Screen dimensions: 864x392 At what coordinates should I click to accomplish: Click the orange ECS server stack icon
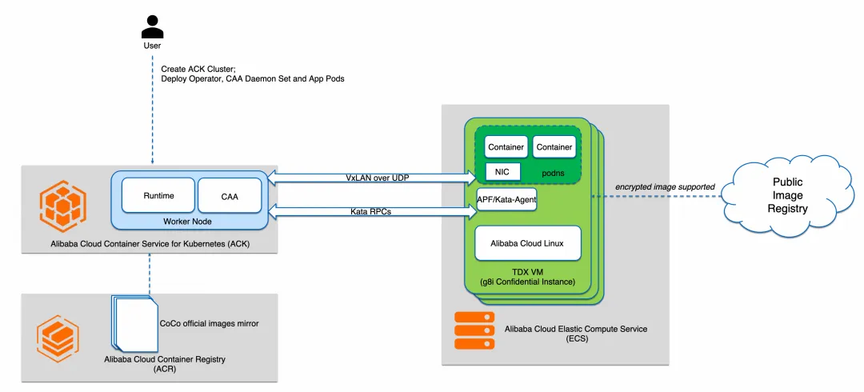474,330
